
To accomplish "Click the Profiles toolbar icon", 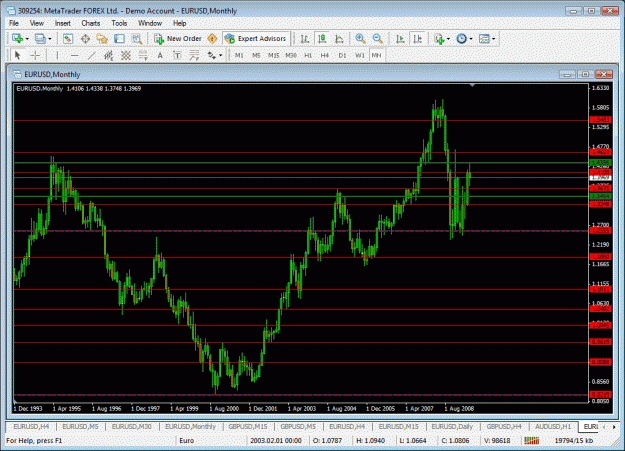I will click(40, 39).
